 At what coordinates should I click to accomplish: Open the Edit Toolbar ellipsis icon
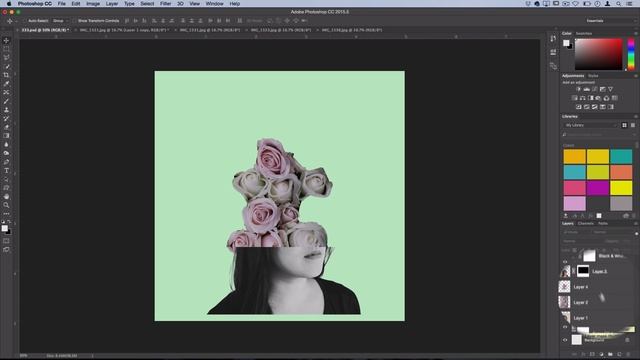coord(6,213)
